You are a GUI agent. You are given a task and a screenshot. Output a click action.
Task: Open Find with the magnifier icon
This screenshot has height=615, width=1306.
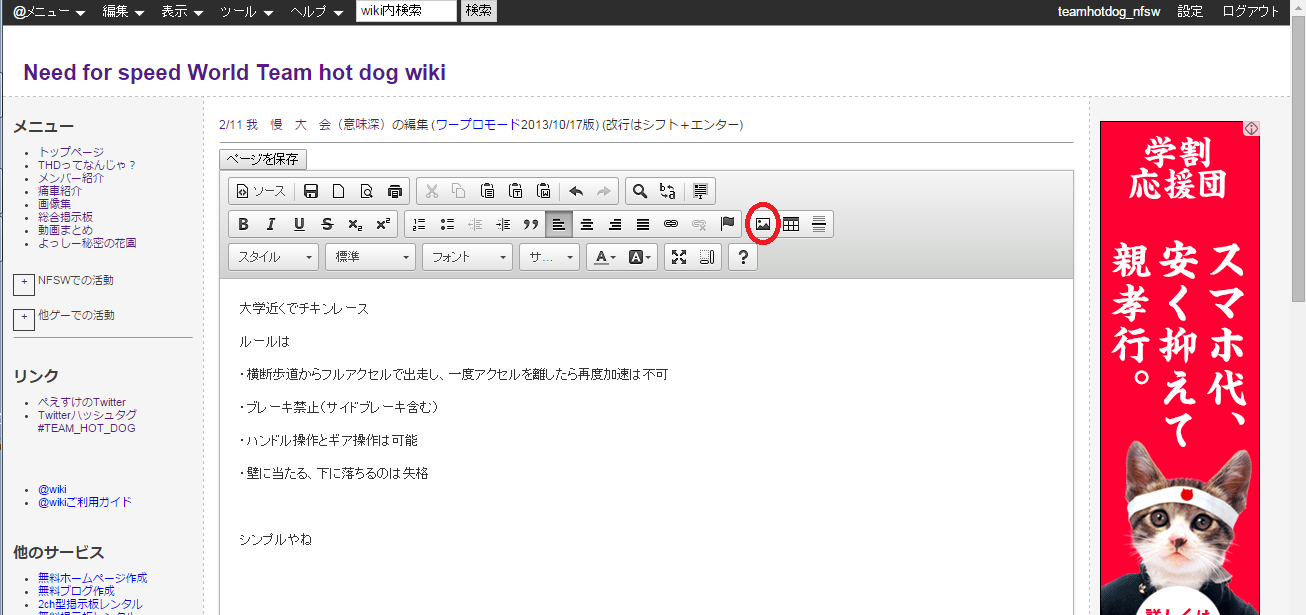point(640,191)
